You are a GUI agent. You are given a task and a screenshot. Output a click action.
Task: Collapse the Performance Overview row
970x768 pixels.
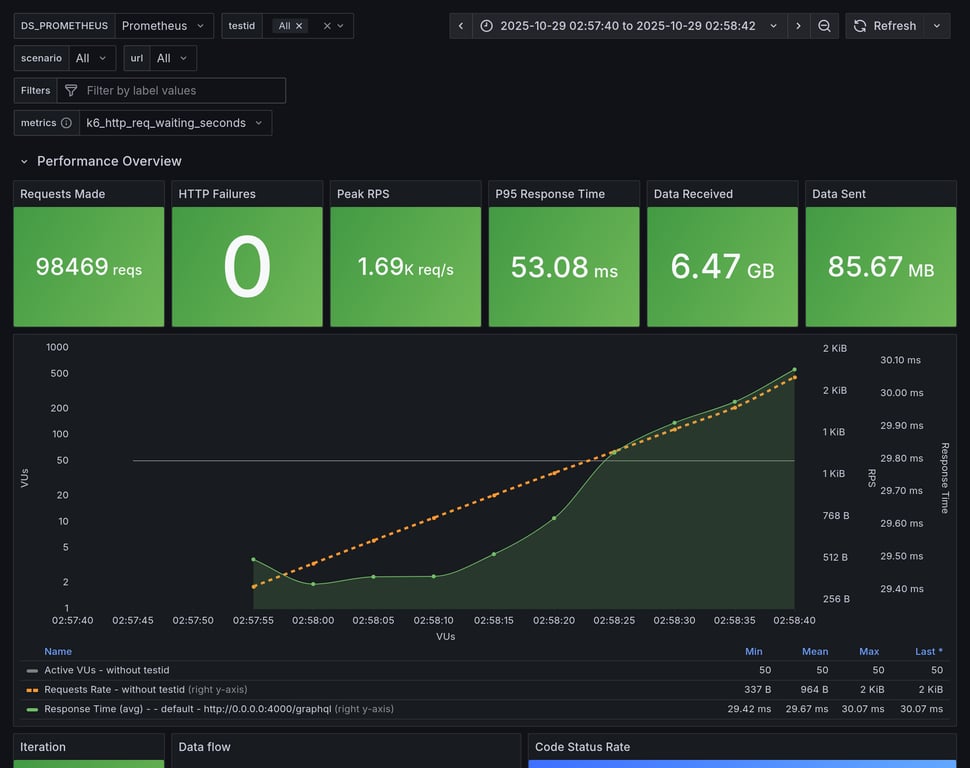[24, 161]
